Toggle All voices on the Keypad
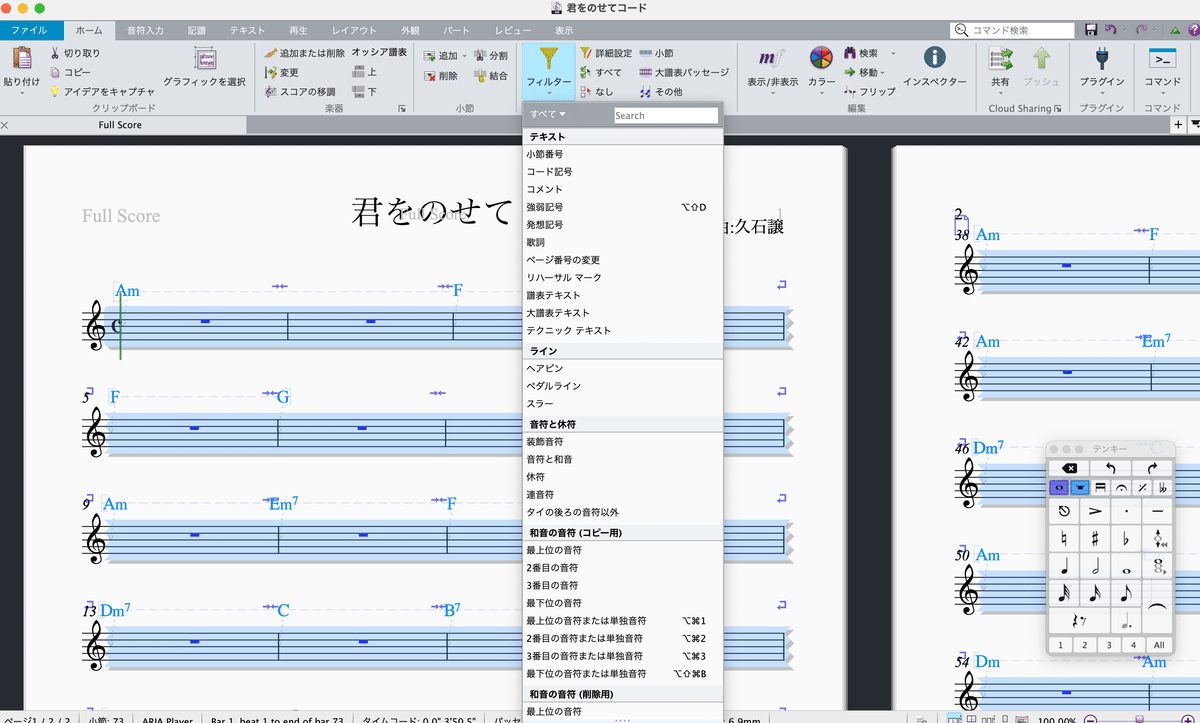1200x723 pixels. pos(1158,645)
